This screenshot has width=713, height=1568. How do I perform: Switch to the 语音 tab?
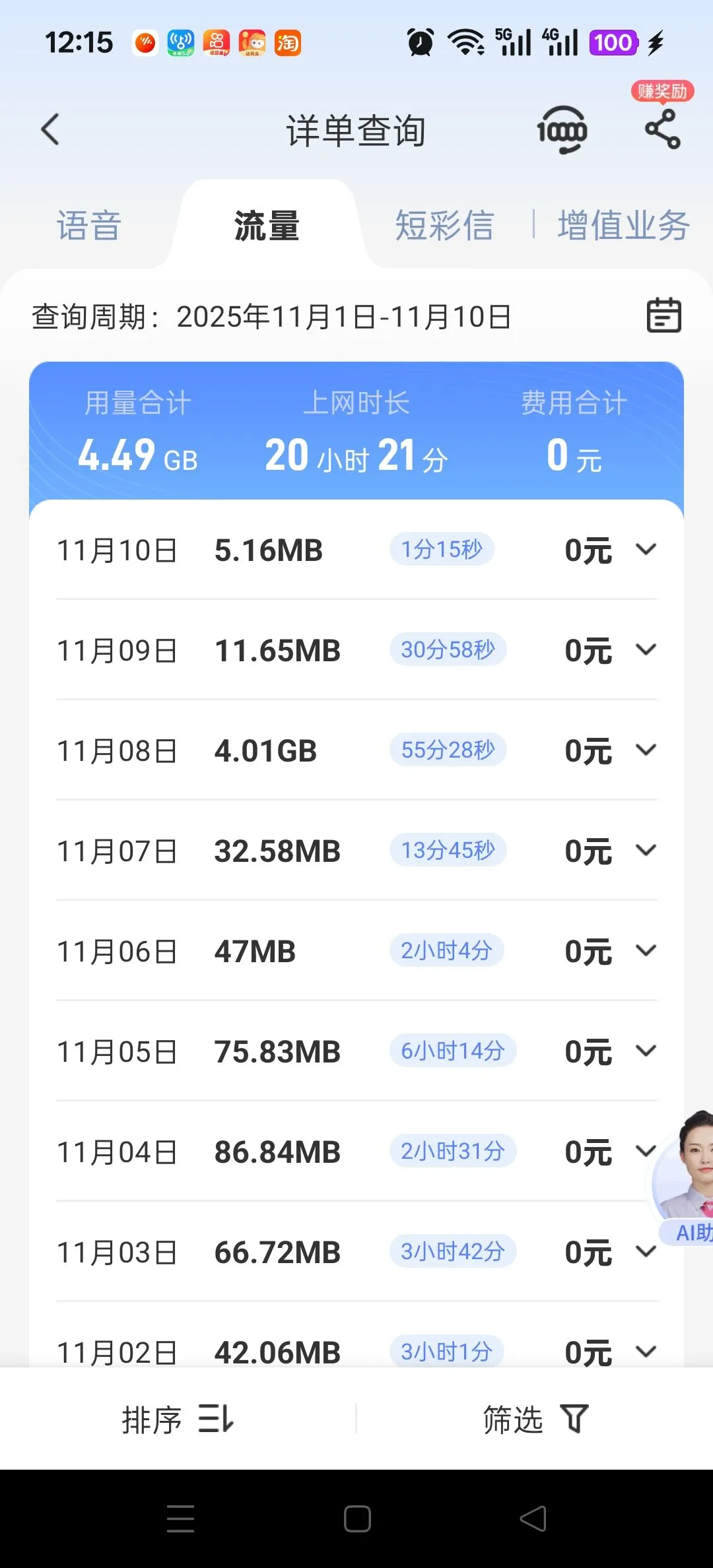click(89, 226)
